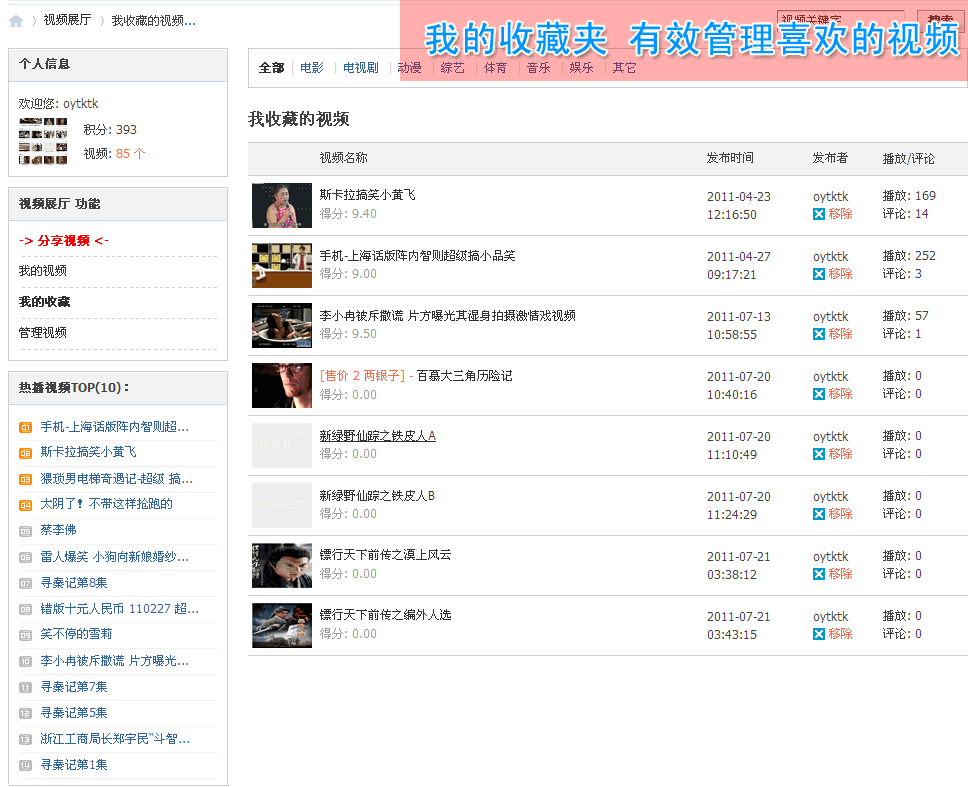Open 寻秦记第5集 in hot videos list
This screenshot has height=787, width=968.
tap(74, 713)
